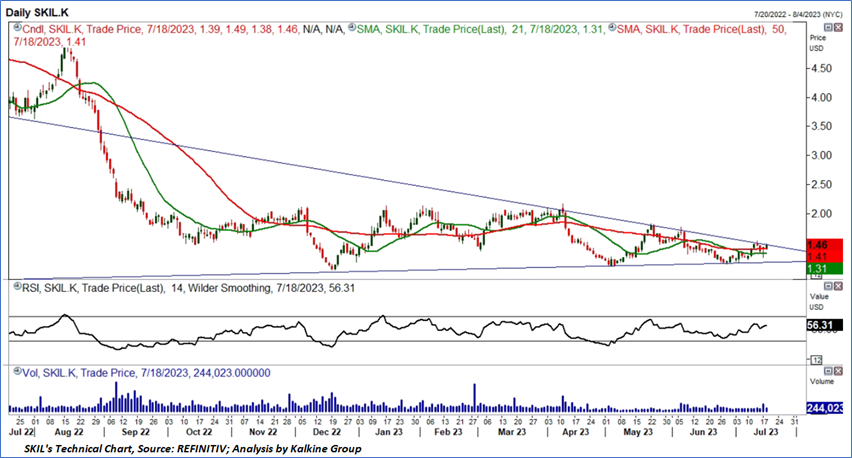Click the circle icon before RSI legend
Viewport: 852px width, 458px height.
click(x=17, y=286)
